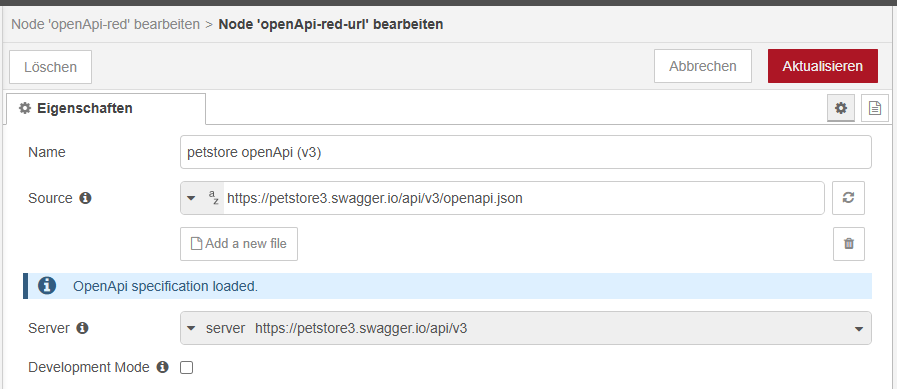Screen dimensions: 897x389
Task: Click the info icon in loaded message
Action: [x=47, y=286]
